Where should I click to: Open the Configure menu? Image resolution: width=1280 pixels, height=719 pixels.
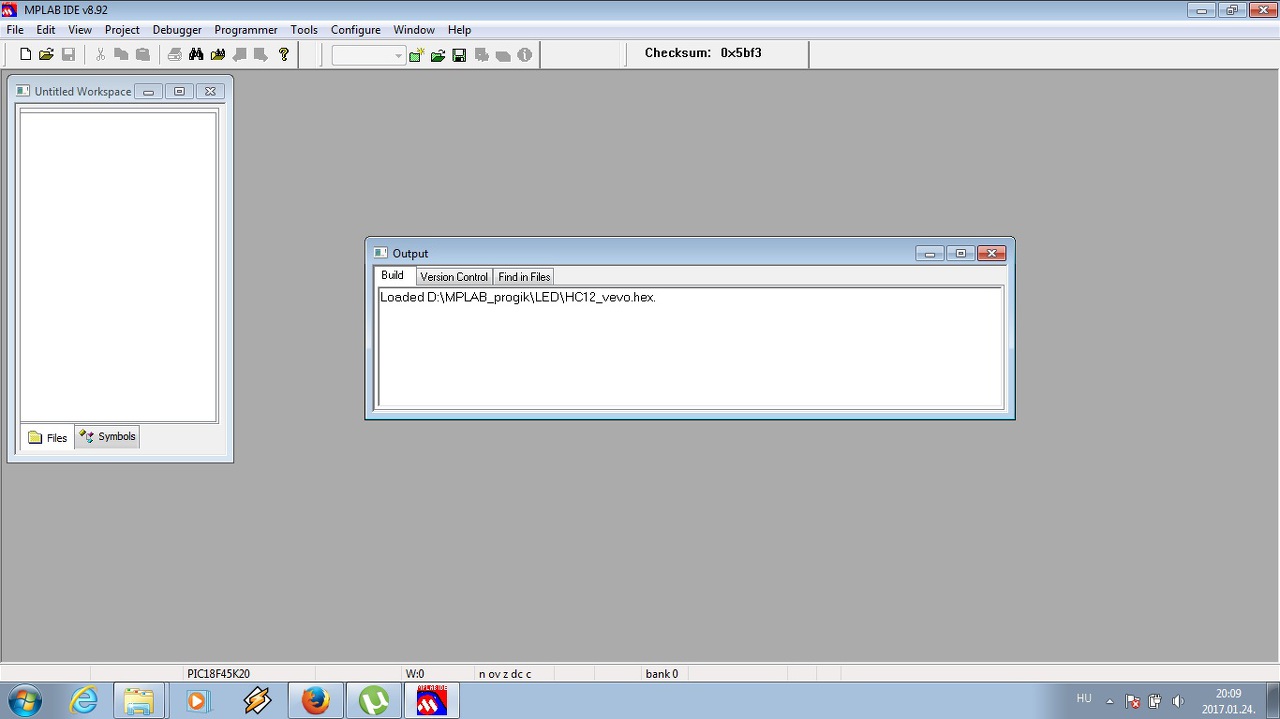click(356, 30)
